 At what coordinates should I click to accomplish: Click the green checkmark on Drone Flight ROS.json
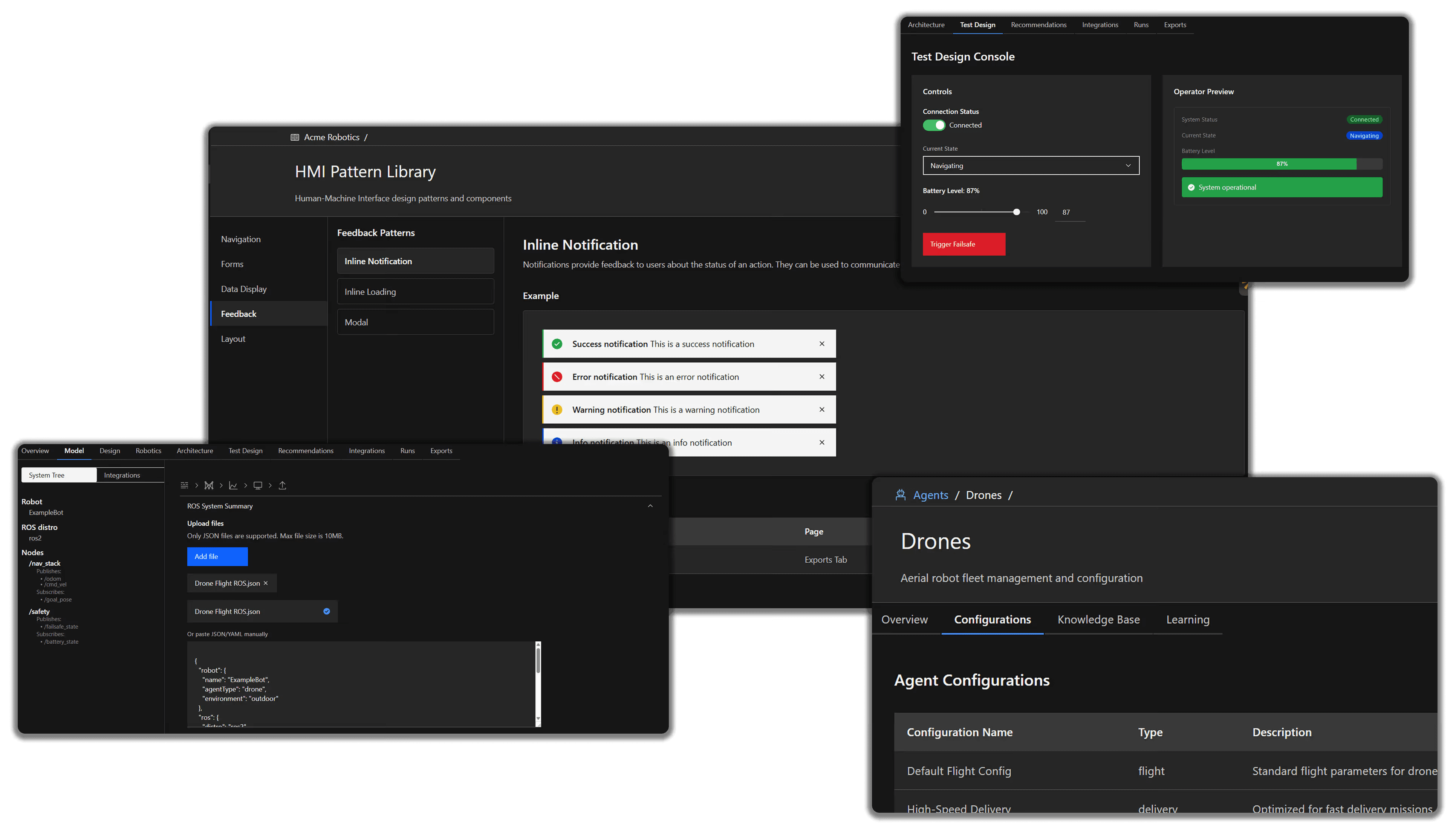pos(326,611)
